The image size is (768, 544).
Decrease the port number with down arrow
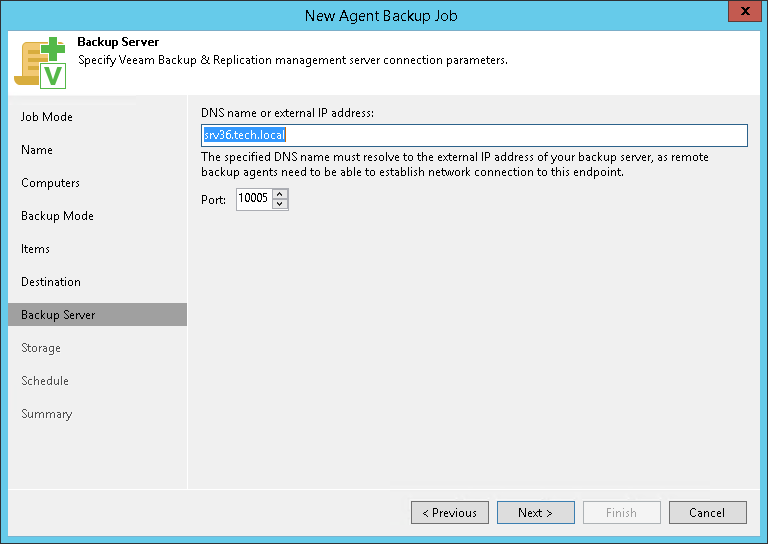pos(280,205)
